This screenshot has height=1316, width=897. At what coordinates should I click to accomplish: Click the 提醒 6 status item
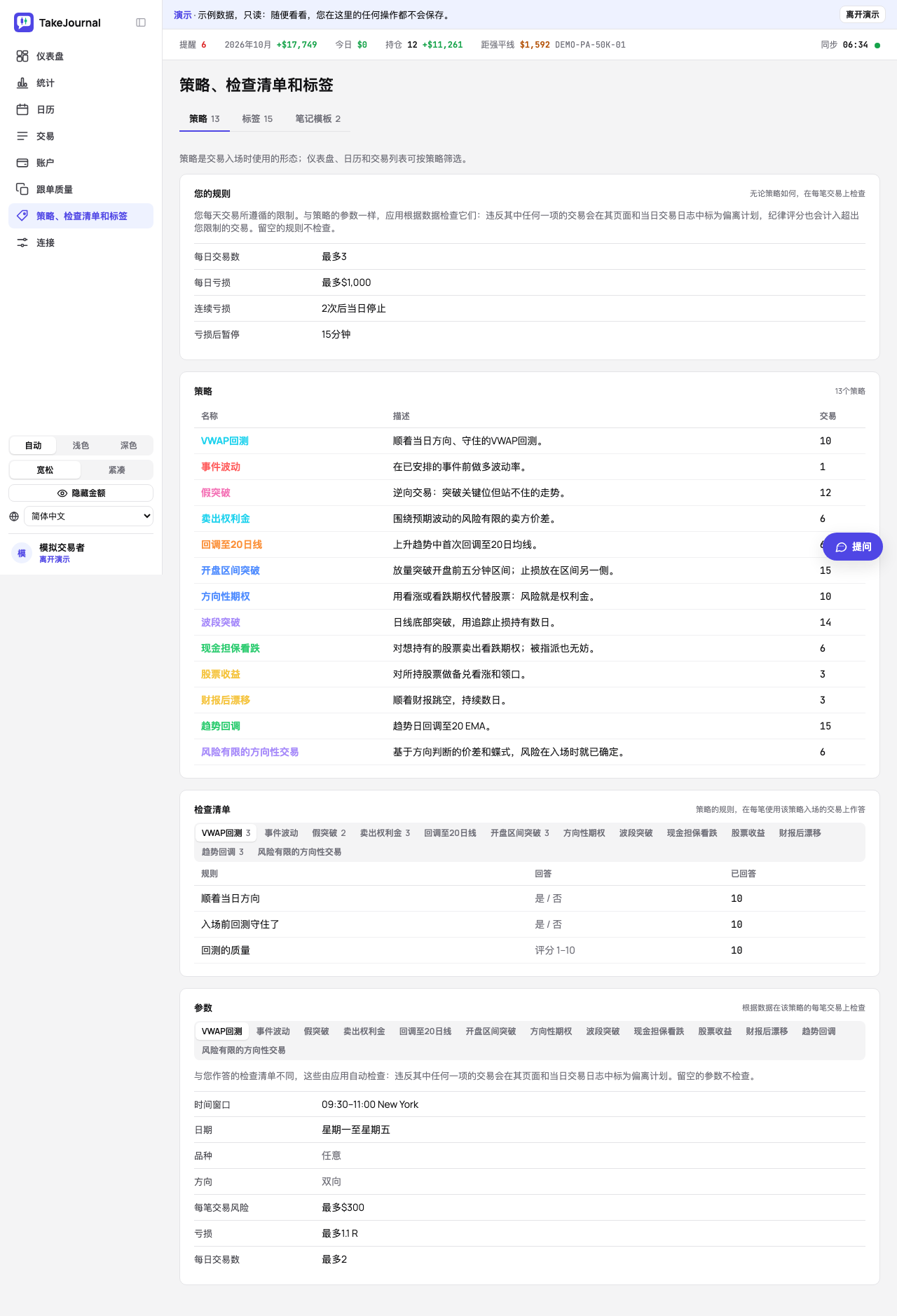(193, 45)
